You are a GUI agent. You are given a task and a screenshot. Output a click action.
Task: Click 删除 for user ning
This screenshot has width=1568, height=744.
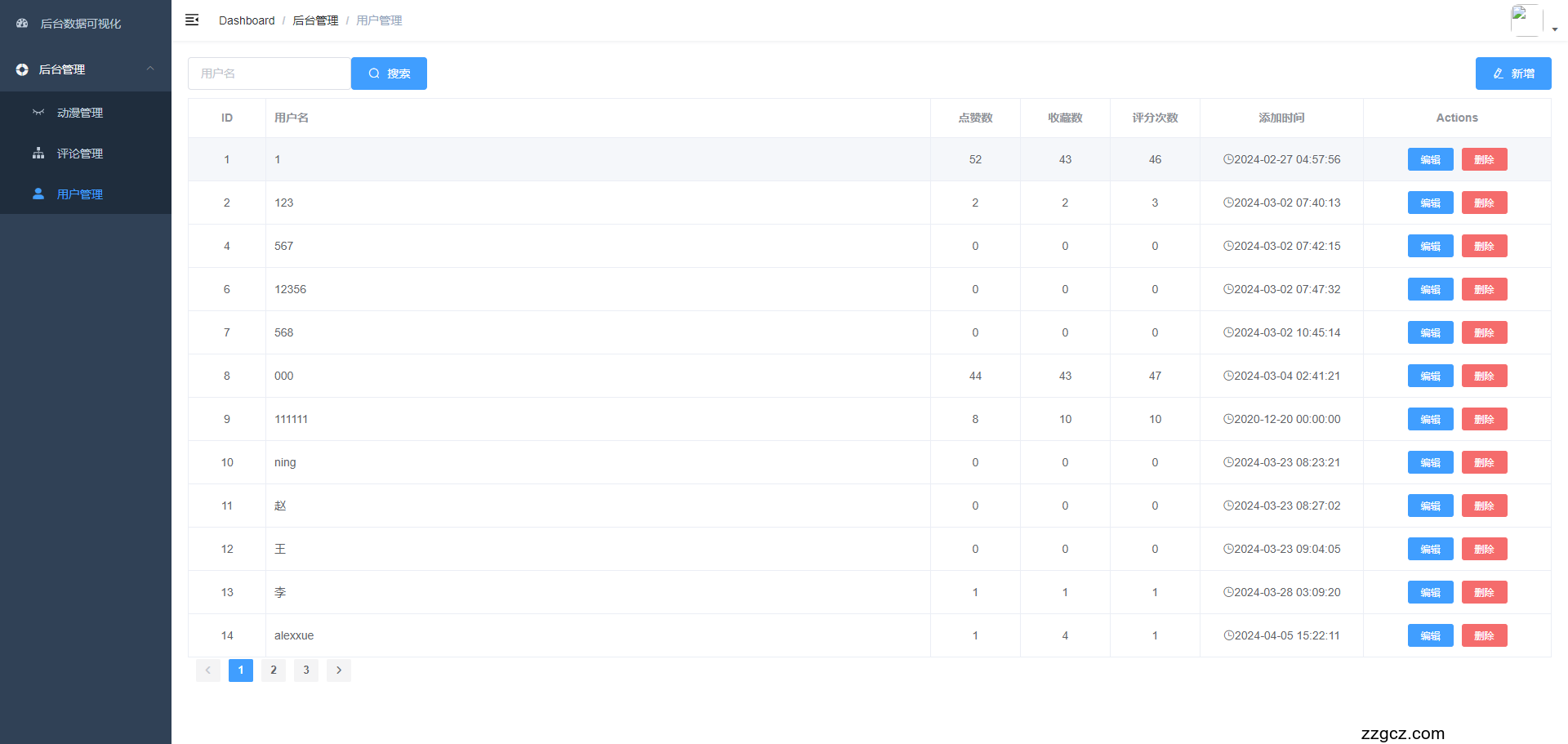coord(1484,462)
